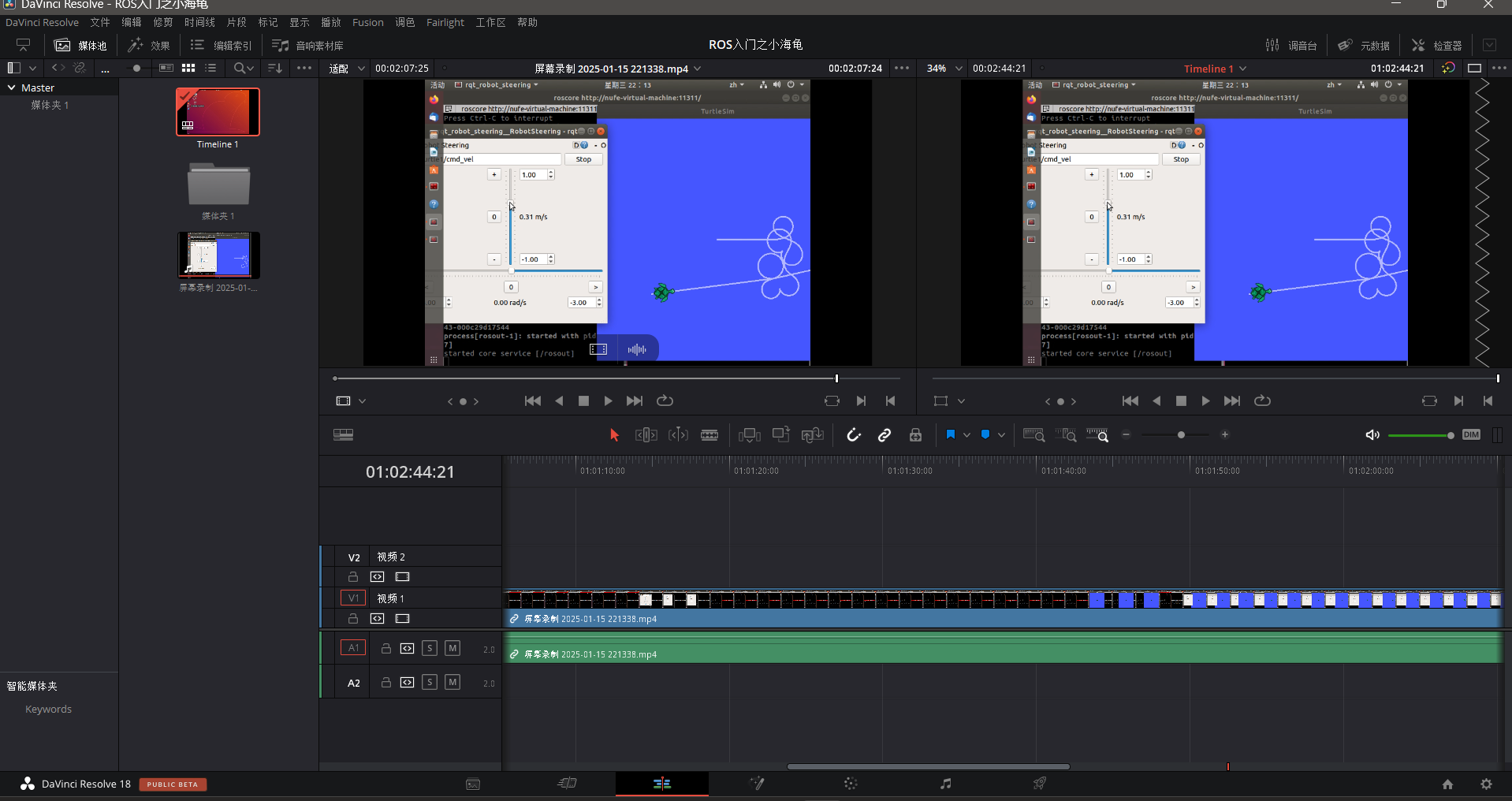Lock the V1 video track

[353, 619]
